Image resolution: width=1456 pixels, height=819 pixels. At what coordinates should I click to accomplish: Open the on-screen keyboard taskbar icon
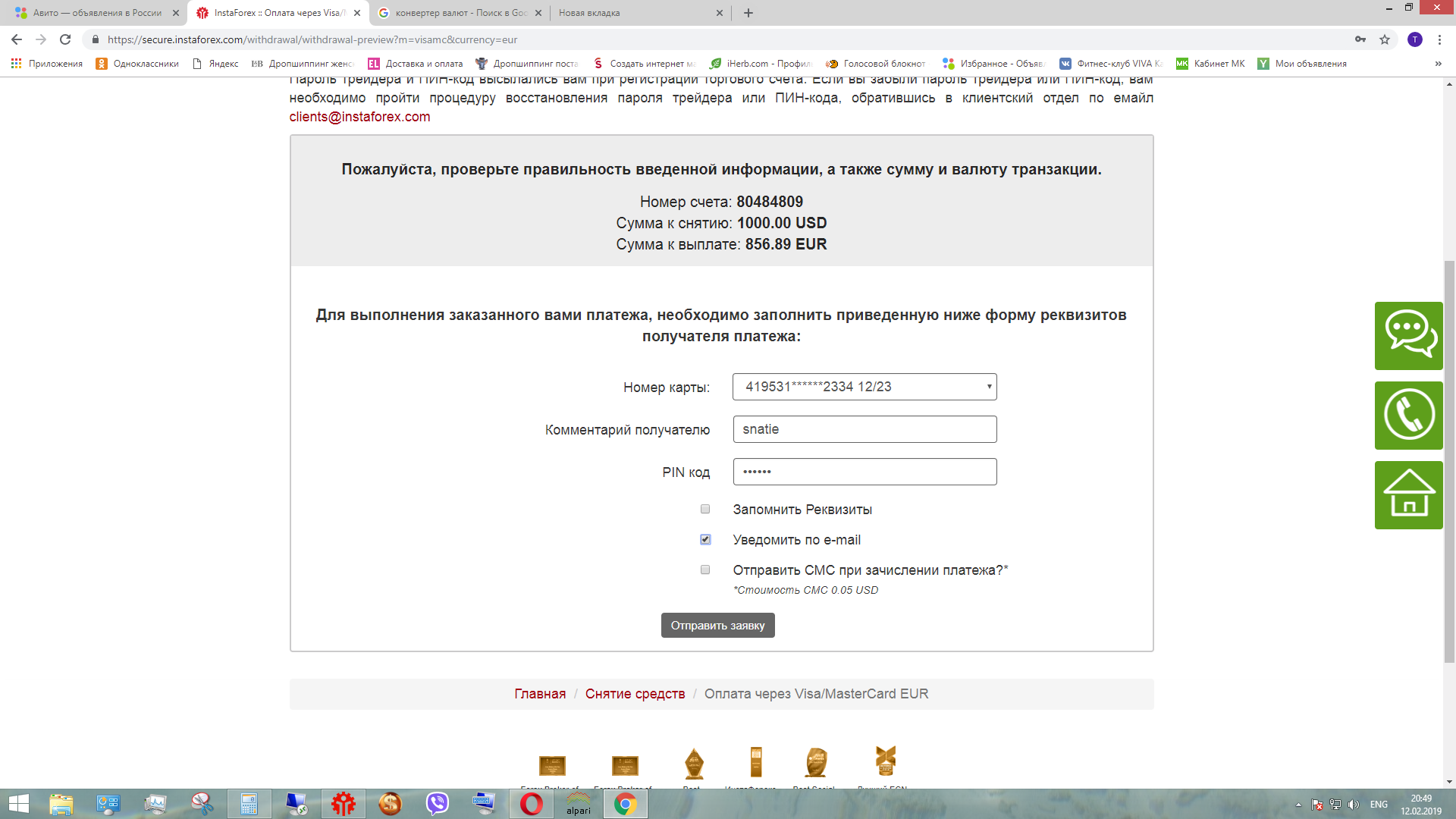click(484, 804)
